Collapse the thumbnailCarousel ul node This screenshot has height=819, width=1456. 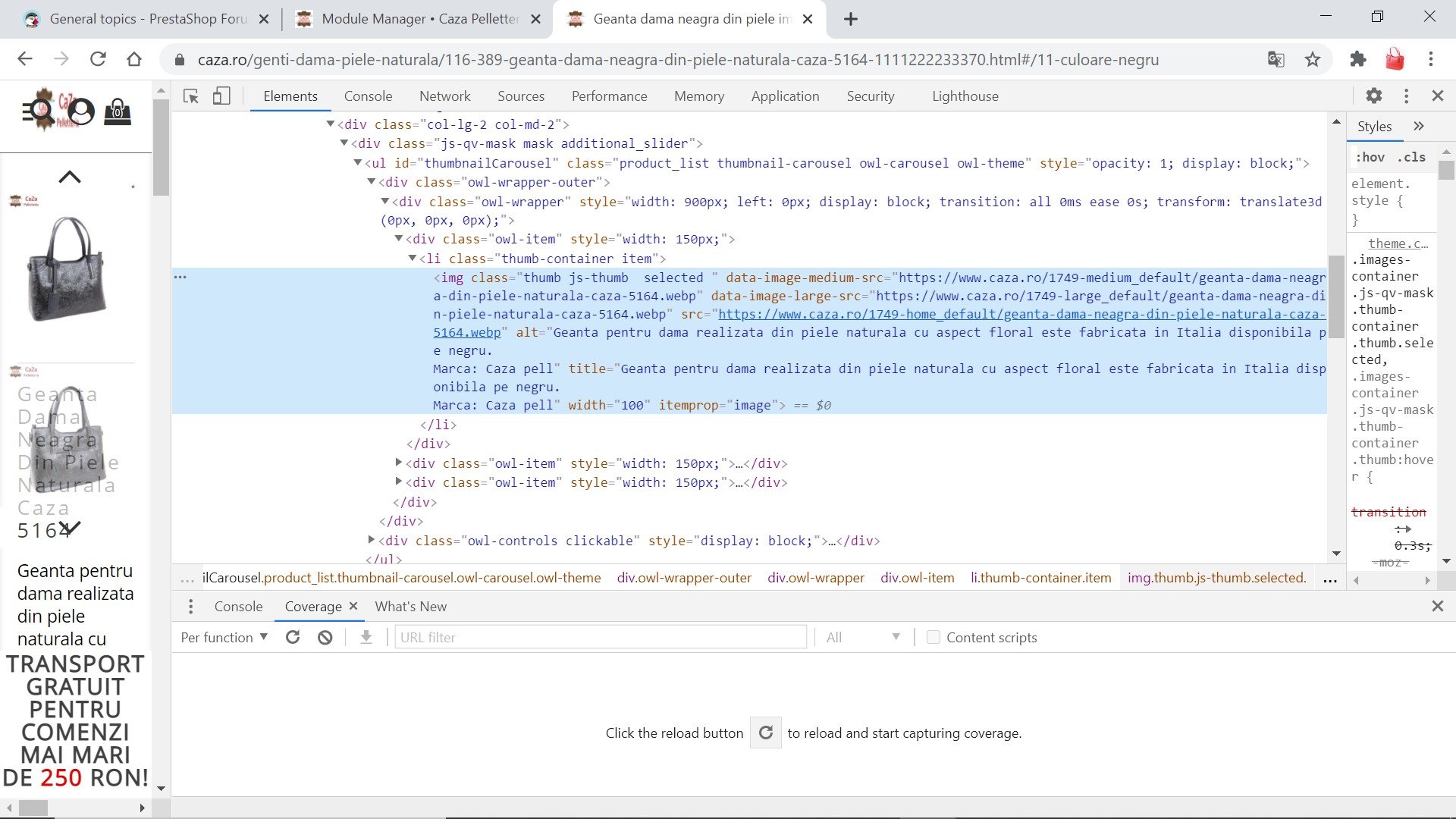click(358, 162)
